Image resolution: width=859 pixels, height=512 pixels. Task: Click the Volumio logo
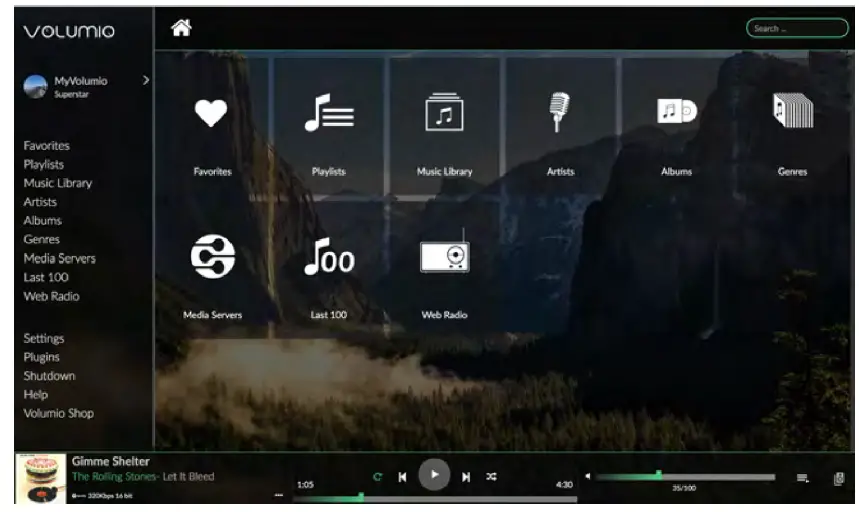point(69,31)
